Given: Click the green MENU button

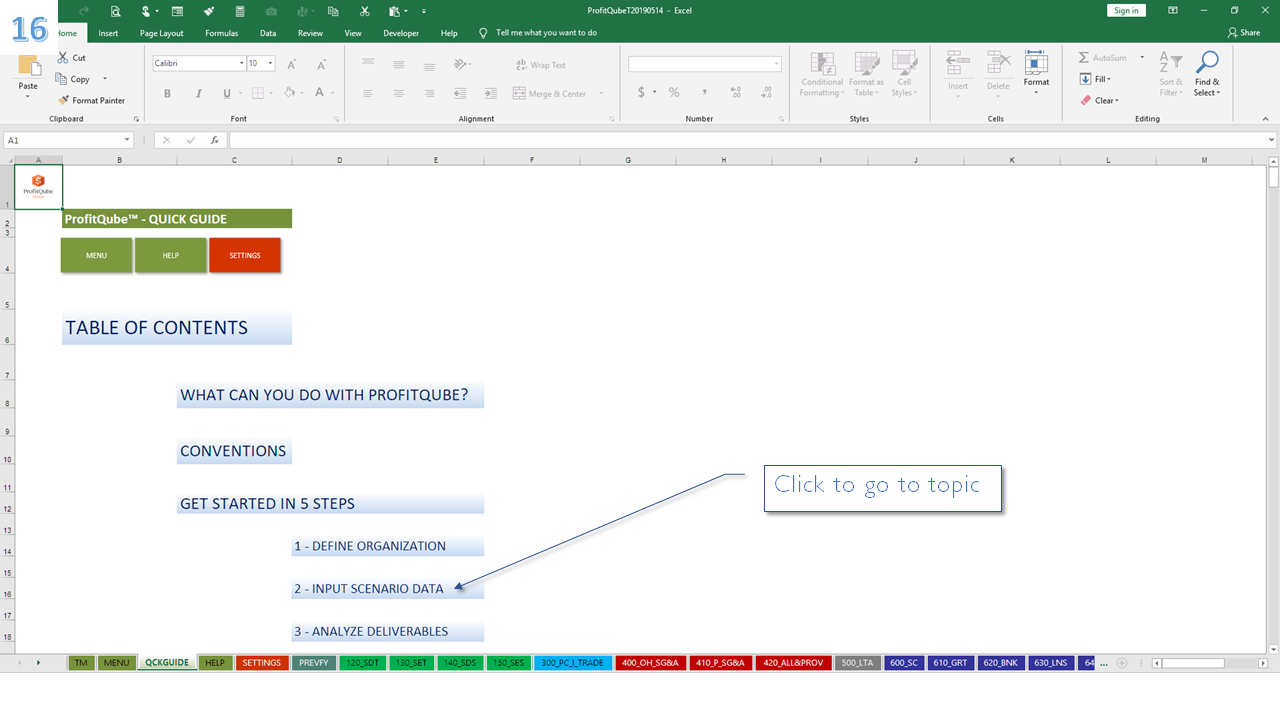Looking at the screenshot, I should pyautogui.click(x=96, y=255).
